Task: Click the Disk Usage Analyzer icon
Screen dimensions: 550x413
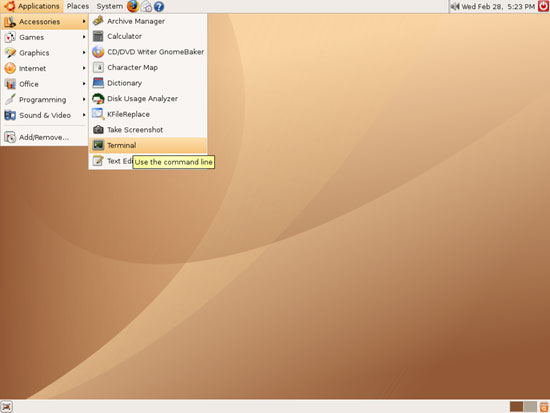Action: [98, 99]
